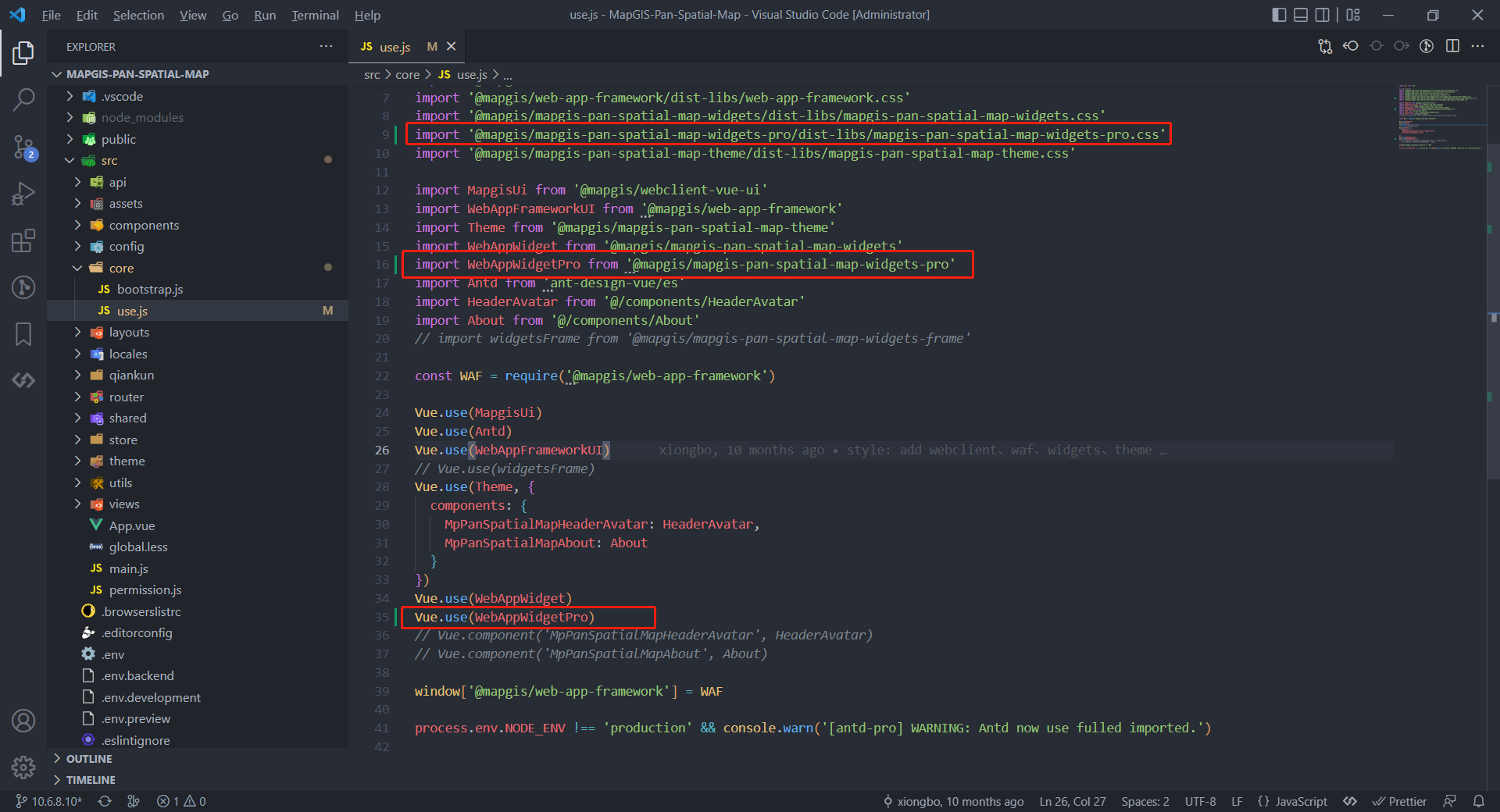Click the Synchronize Changes icon in status bar
Screen dimensions: 1500x812
click(x=104, y=801)
